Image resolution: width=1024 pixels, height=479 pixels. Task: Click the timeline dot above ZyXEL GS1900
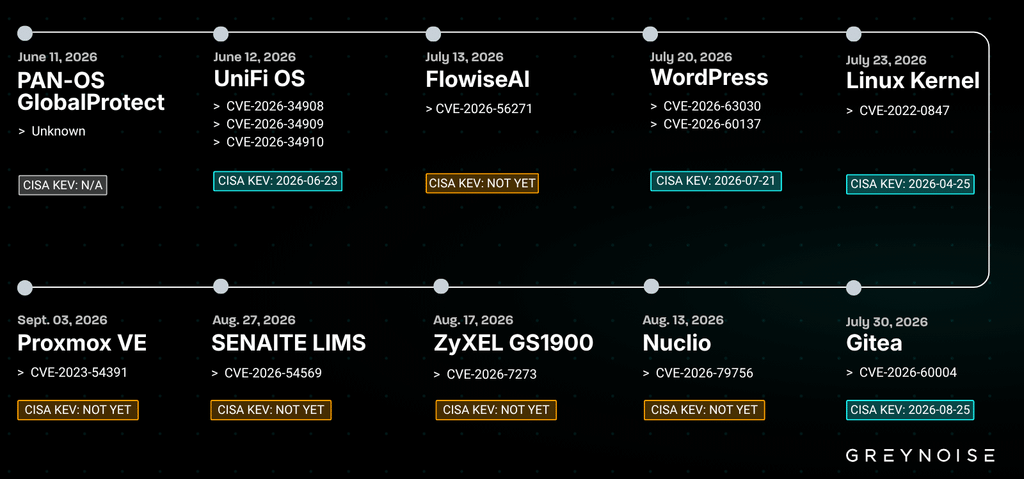point(441,286)
